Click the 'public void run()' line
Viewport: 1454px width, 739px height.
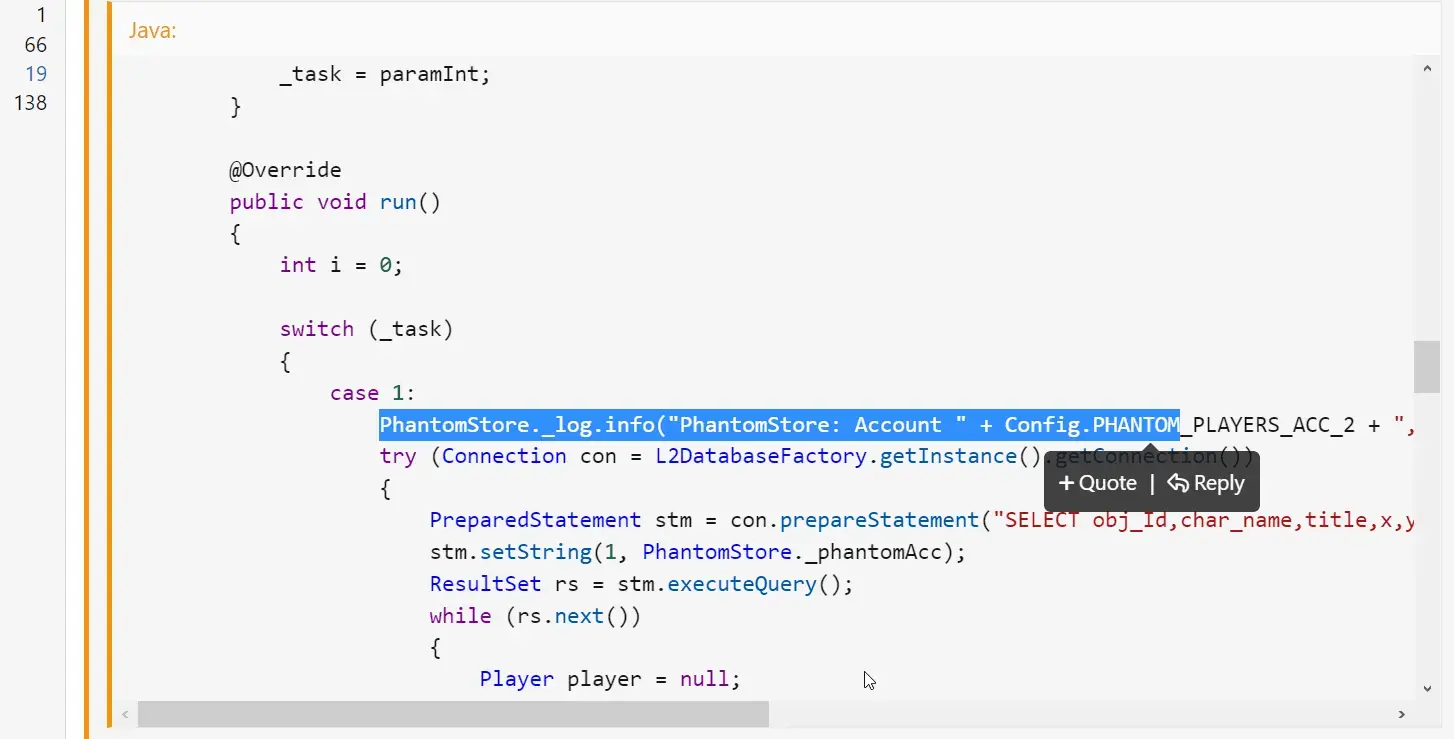pos(335,202)
